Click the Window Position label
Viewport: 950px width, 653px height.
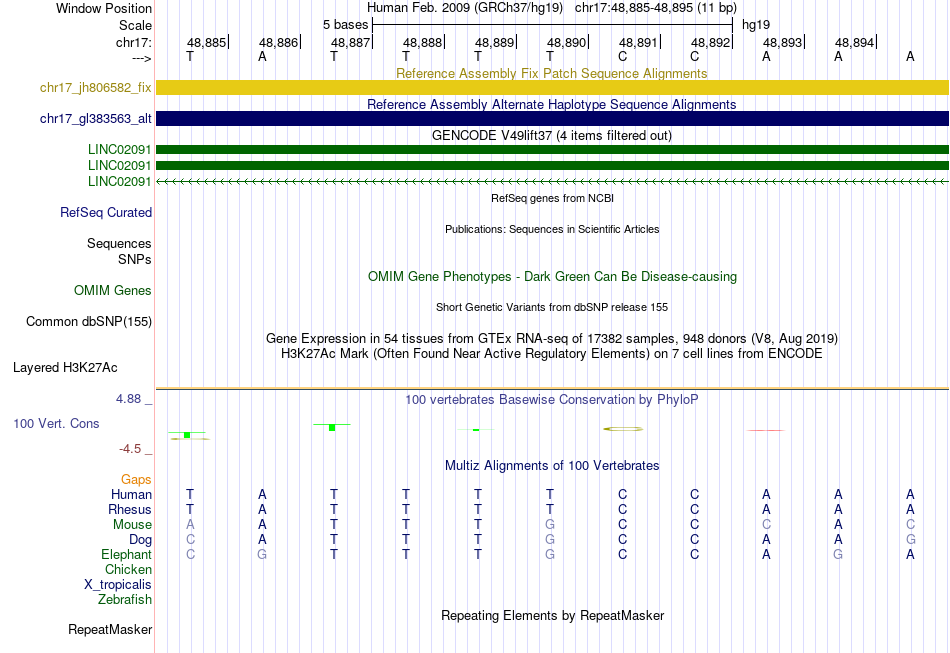coord(104,8)
